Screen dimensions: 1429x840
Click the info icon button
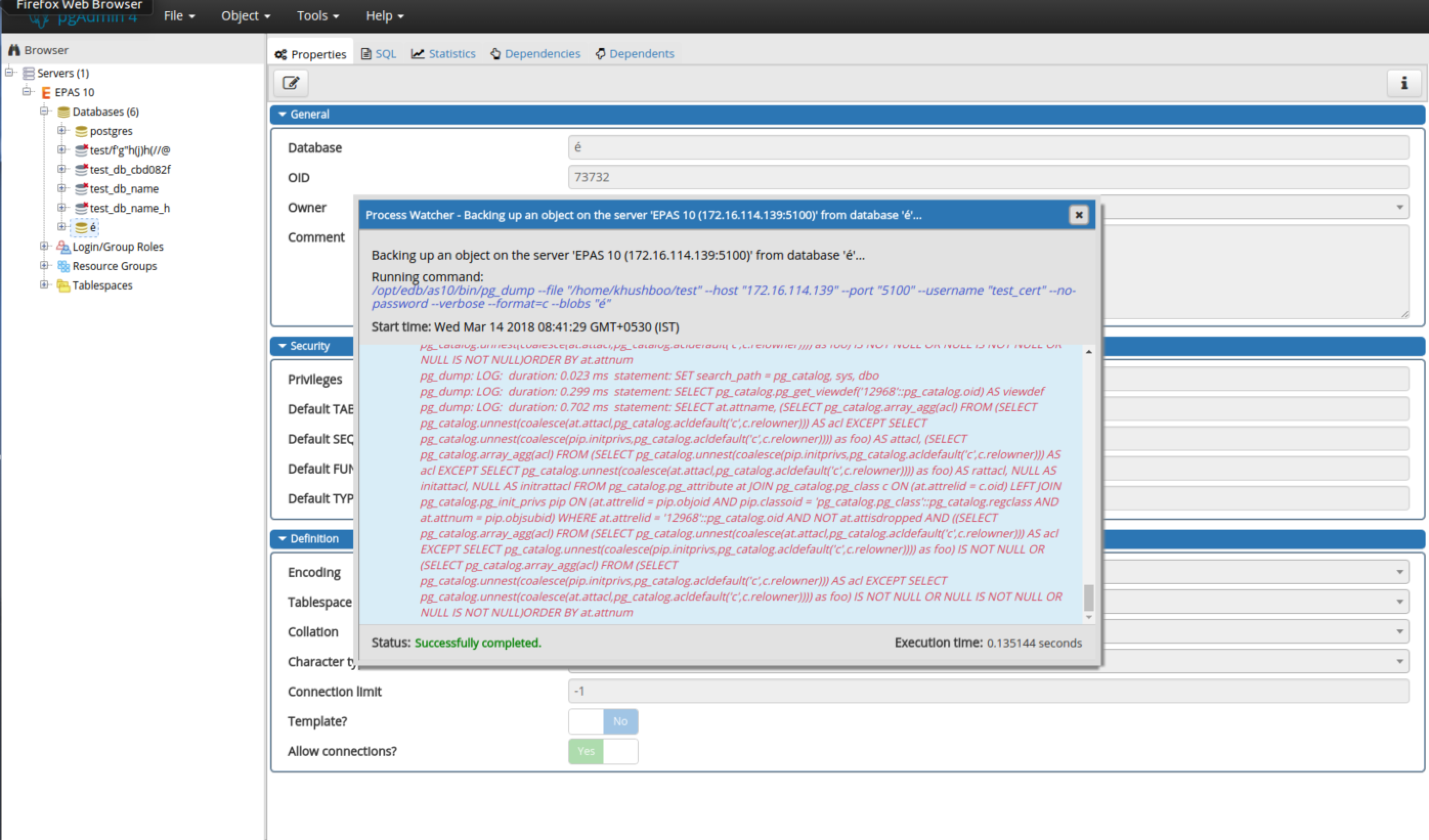(x=1403, y=83)
